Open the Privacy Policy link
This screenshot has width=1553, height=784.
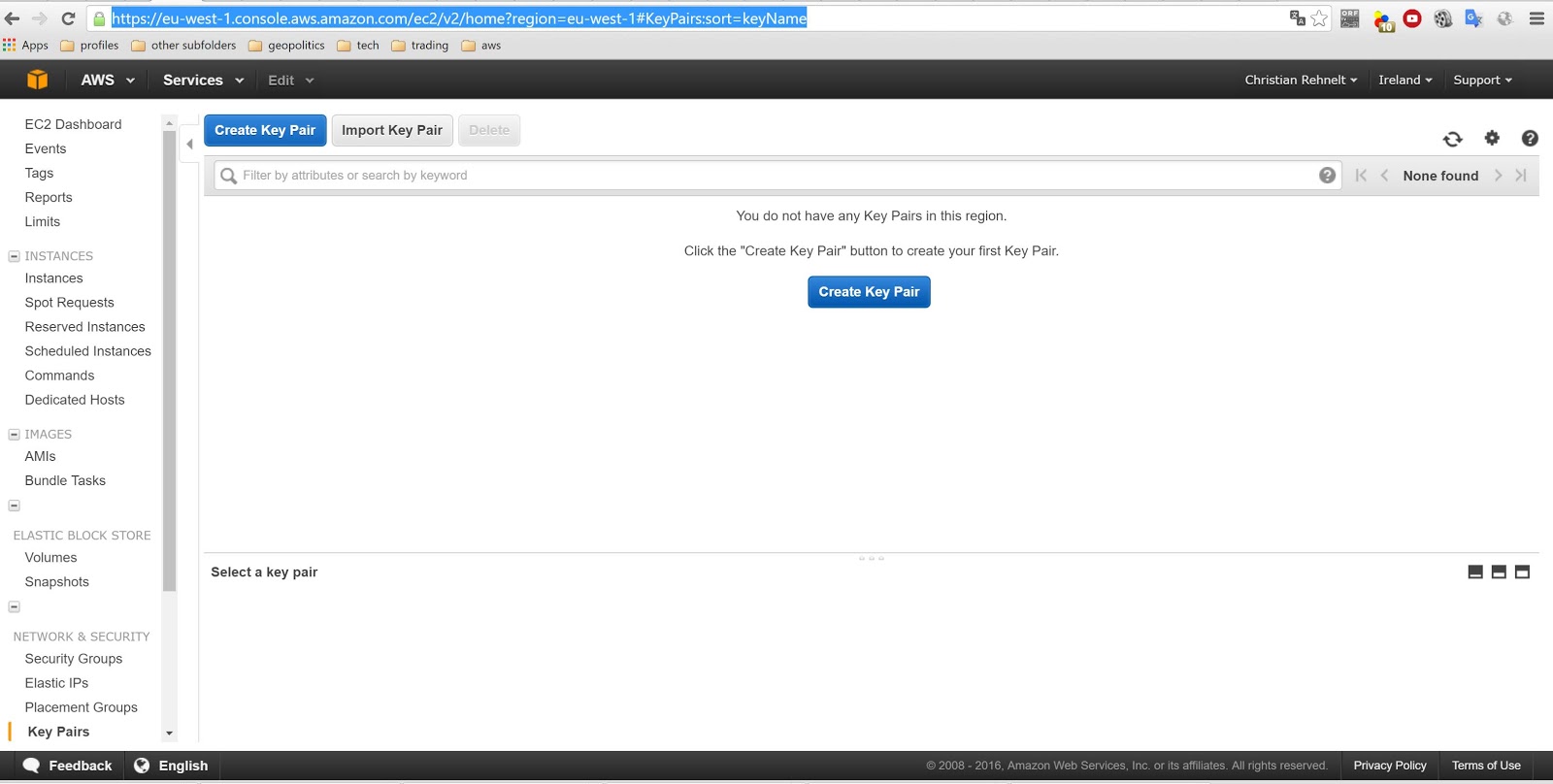click(1390, 766)
